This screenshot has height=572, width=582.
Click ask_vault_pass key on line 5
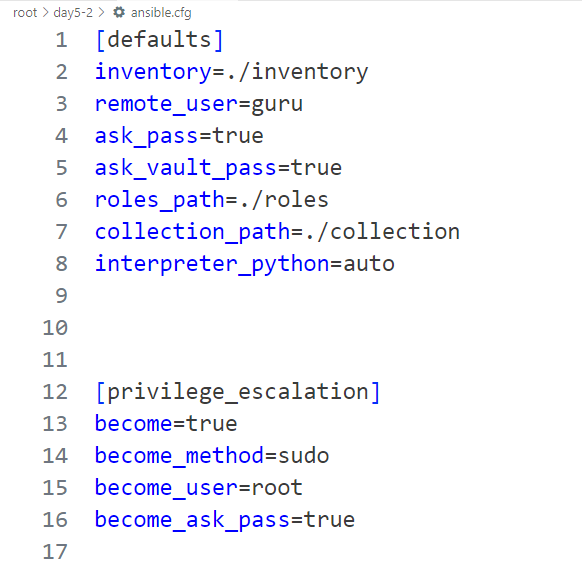pyautogui.click(x=186, y=168)
